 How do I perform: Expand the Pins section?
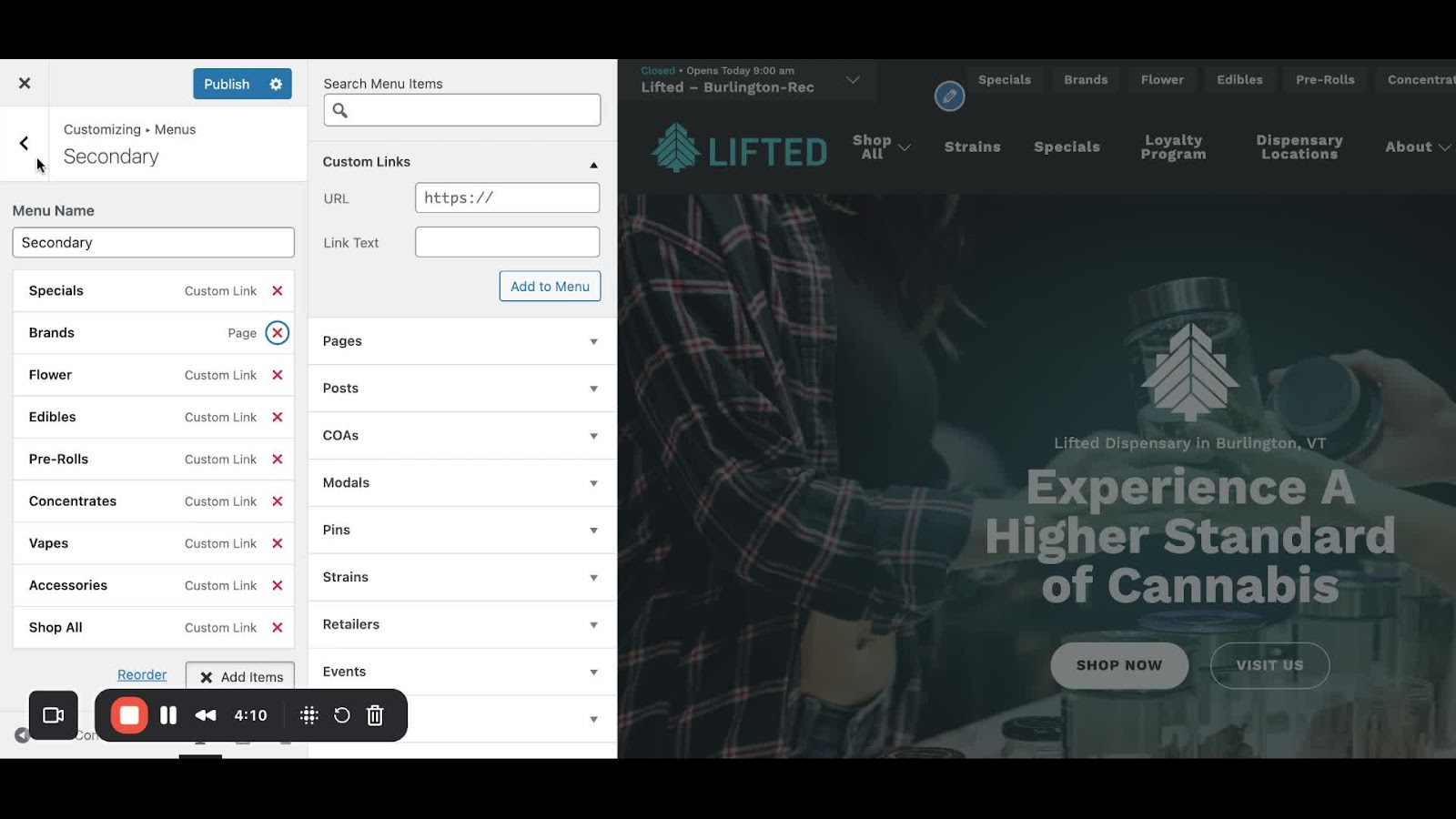(x=462, y=531)
